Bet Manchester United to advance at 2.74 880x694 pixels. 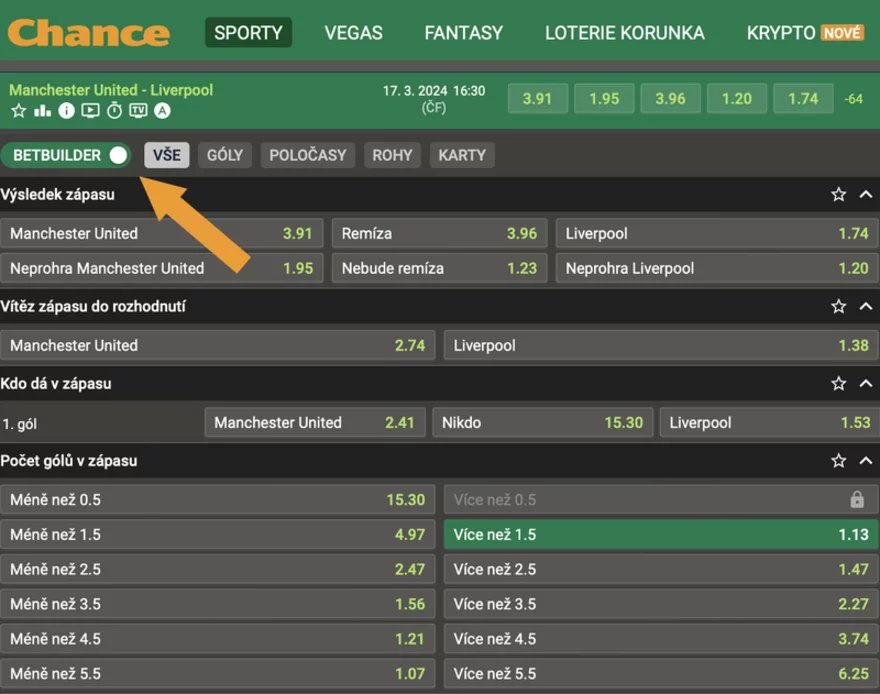pyautogui.click(x=218, y=345)
